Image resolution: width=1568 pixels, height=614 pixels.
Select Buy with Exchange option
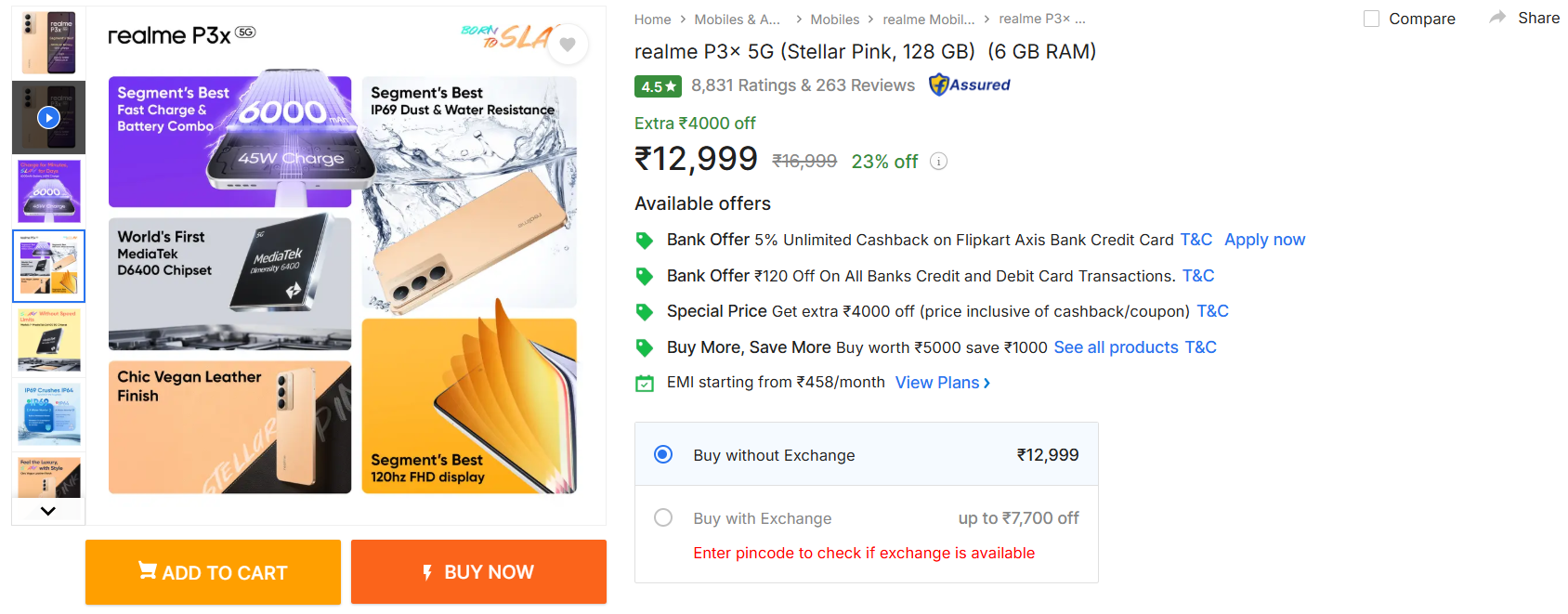(x=663, y=517)
